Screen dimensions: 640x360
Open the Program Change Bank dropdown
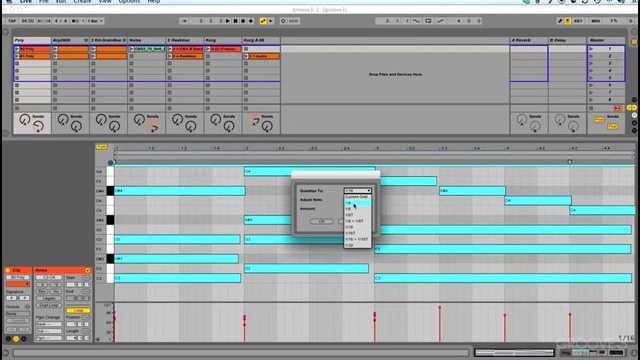pos(48,324)
